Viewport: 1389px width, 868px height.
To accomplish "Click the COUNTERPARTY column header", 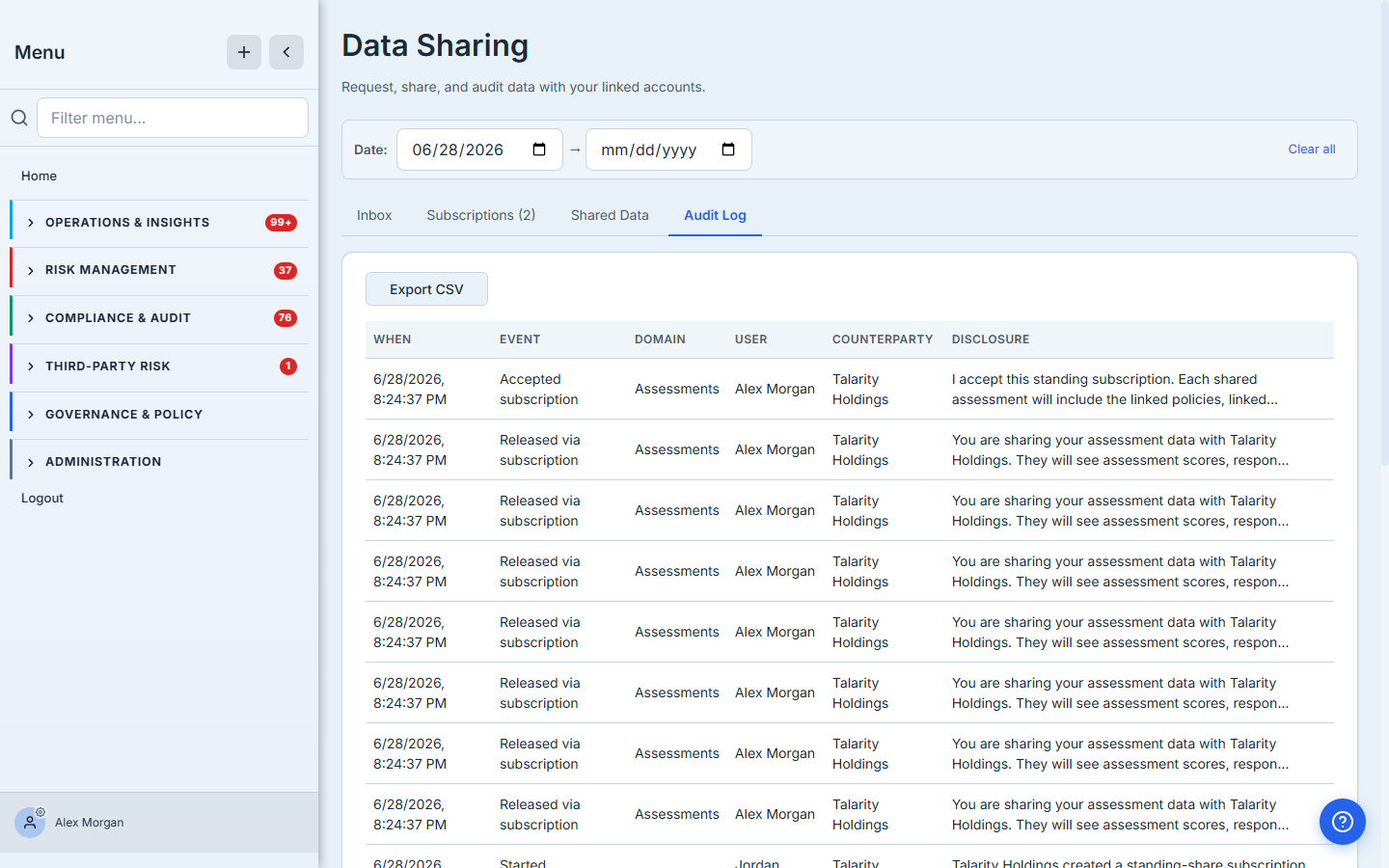I will click(883, 339).
